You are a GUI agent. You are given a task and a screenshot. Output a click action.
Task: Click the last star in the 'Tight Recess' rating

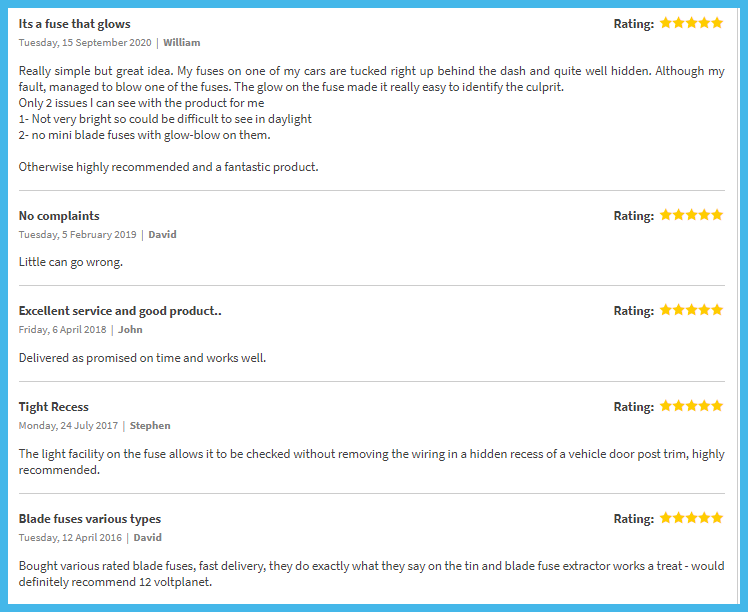point(717,406)
